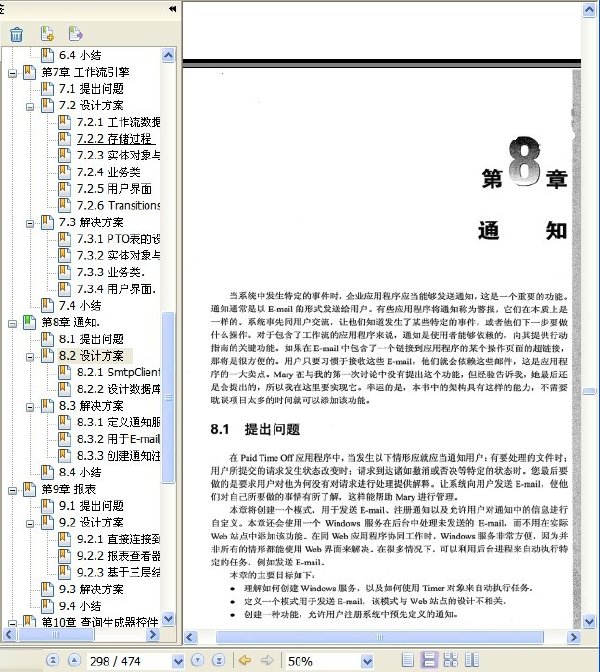
Task: Click the 8.1 提出问题 heading on the page
Action: click(x=255, y=429)
